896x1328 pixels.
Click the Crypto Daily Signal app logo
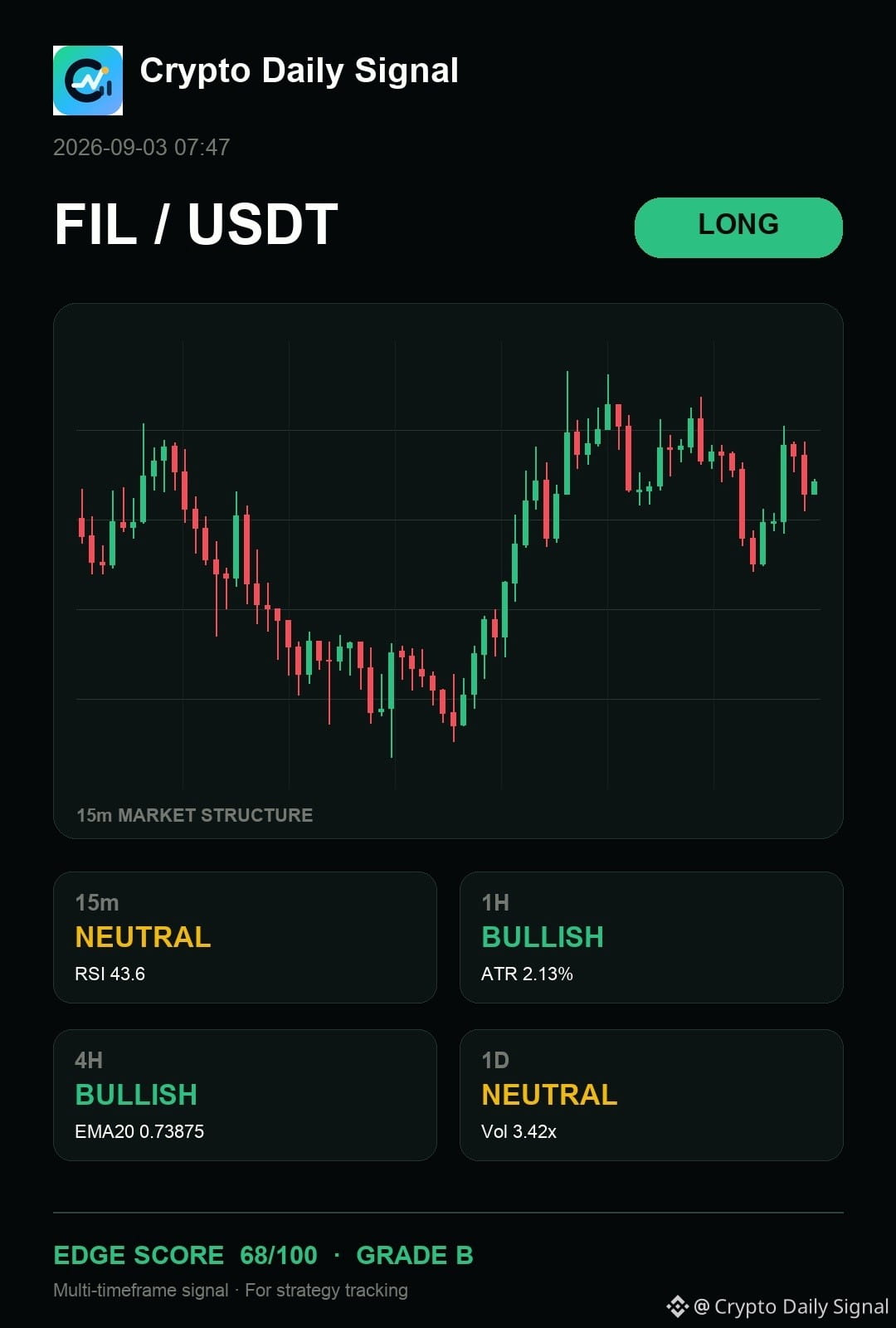pyautogui.click(x=88, y=81)
